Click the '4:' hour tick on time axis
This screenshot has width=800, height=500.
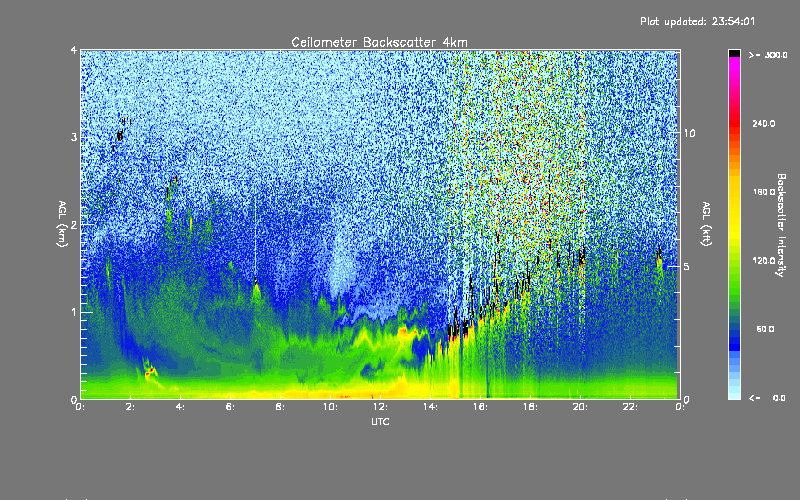tap(180, 407)
